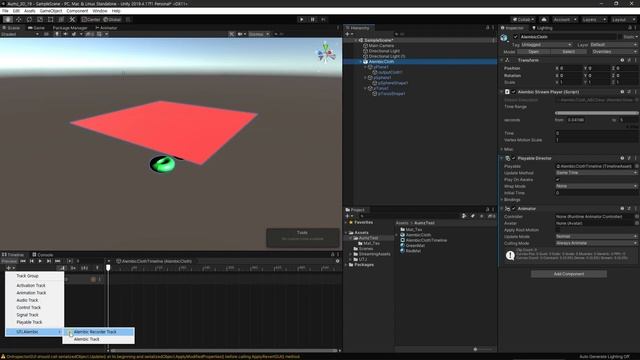Open the Layer Default dropdown
The image size is (640, 360).
coord(613,44)
